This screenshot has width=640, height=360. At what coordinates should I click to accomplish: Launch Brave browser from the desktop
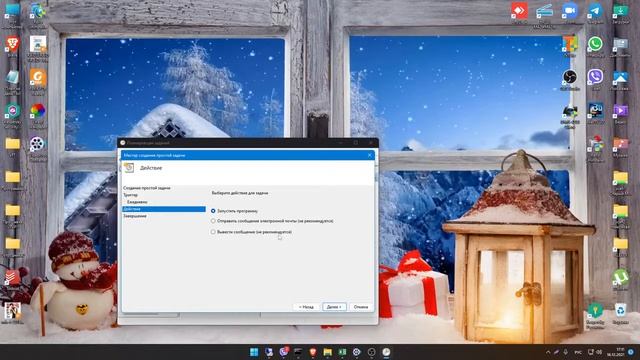tap(12, 44)
